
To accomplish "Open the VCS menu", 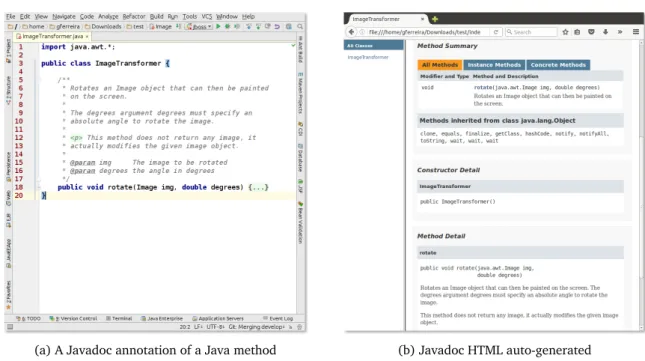I will 207,16.
